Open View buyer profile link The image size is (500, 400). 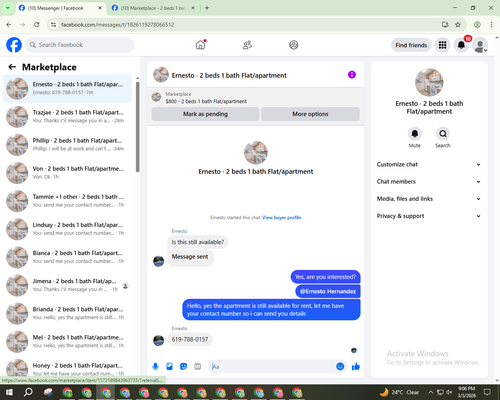282,218
